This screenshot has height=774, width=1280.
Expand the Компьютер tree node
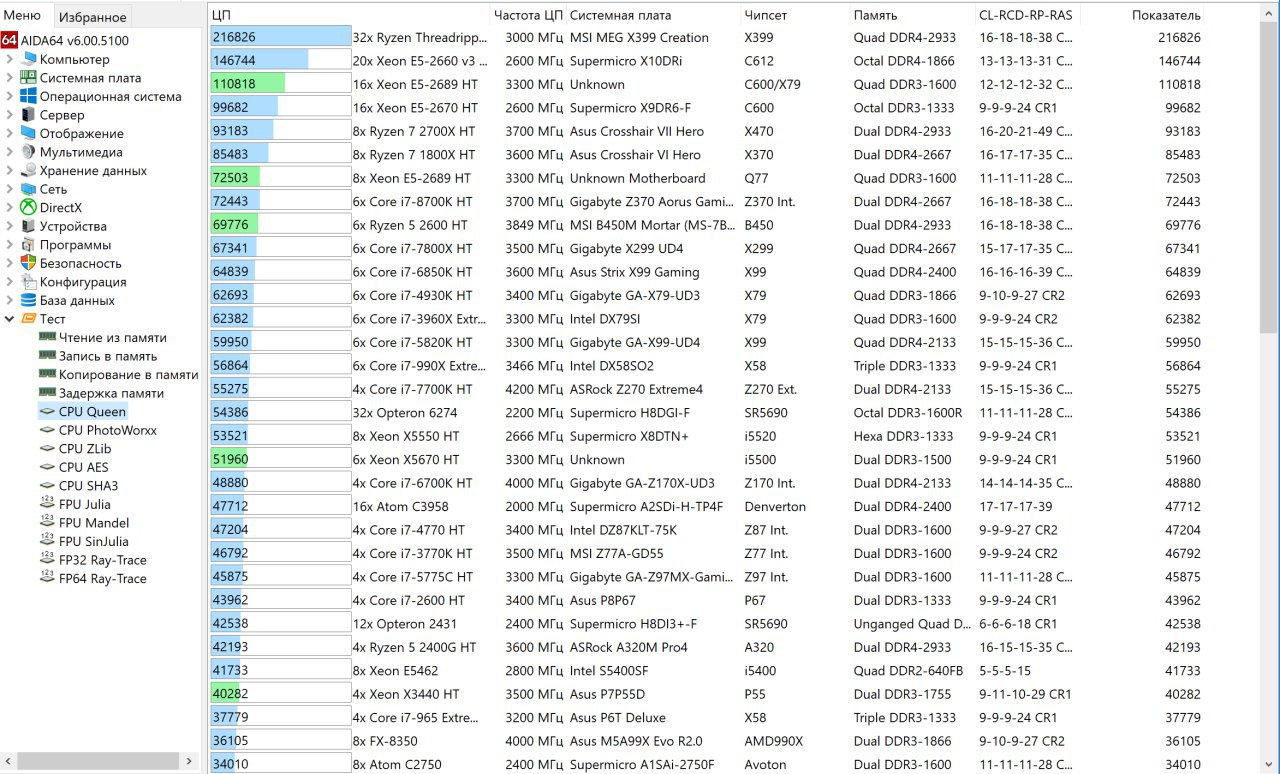point(10,59)
